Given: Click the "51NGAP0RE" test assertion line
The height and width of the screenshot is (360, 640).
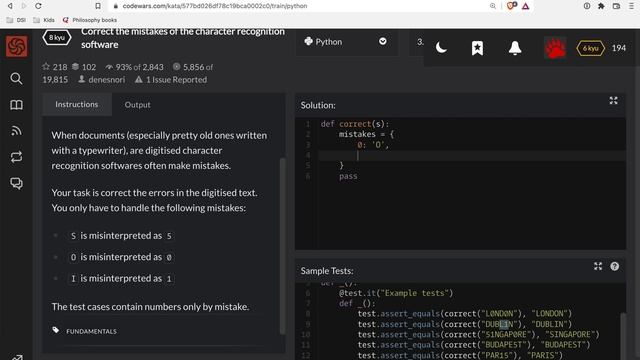Looking at the screenshot, I should click(478, 334).
